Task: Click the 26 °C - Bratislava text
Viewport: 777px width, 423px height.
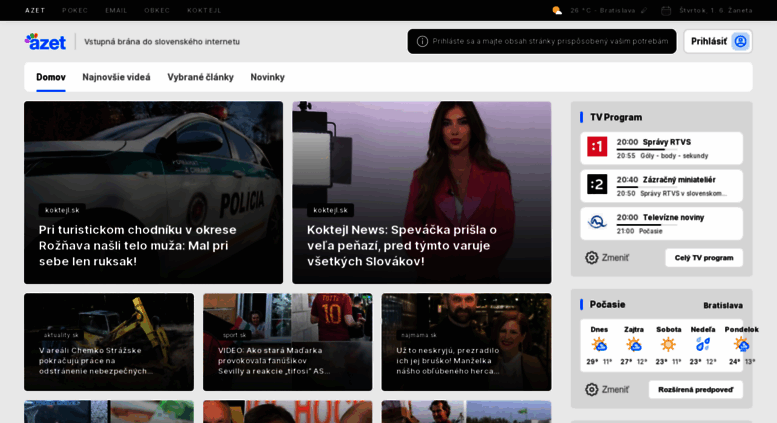Action: point(603,10)
